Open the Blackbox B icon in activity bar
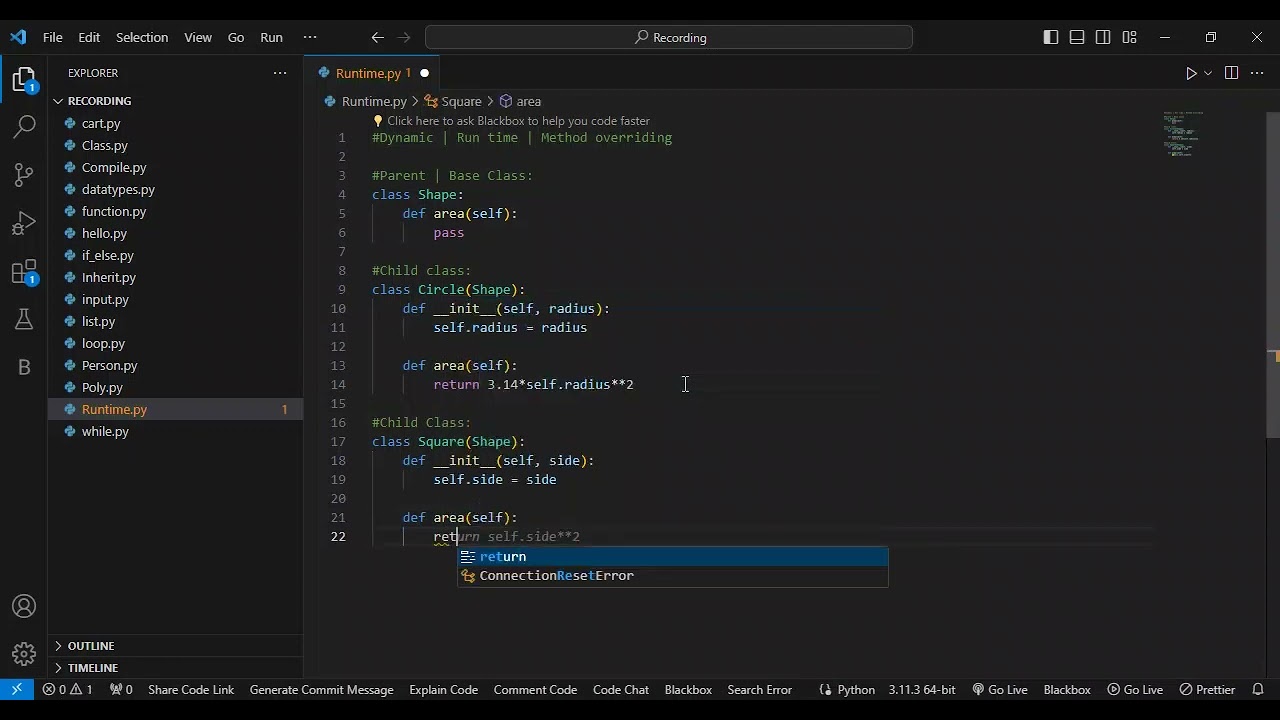 [24, 367]
